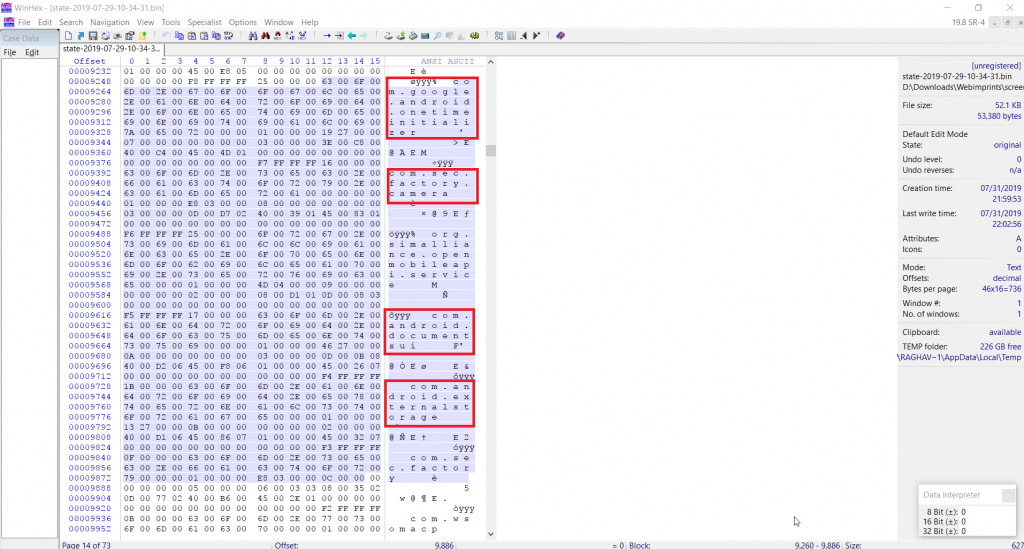
Task: Click the Save (floppy disk) toolbar icon
Action: click(92, 36)
